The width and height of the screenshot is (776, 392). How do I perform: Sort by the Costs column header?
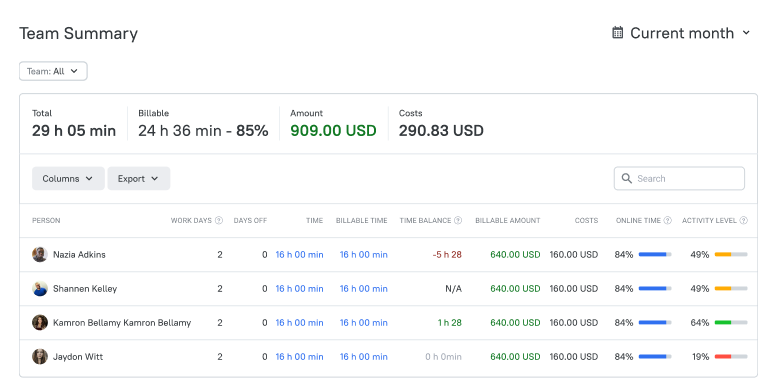586,221
